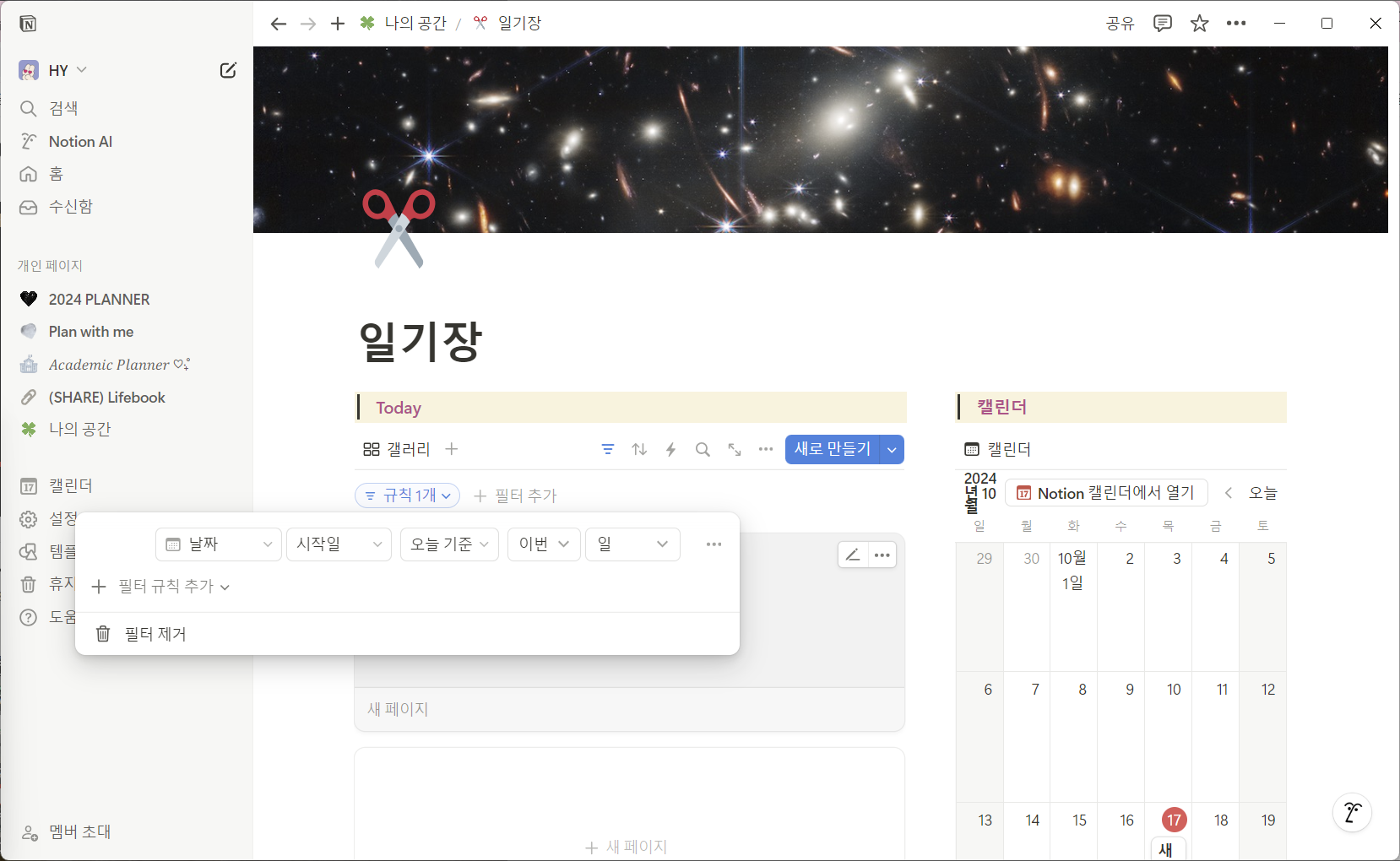The image size is (1400, 861).
Task: Open the Notion AI floating button
Action: coord(1352,812)
